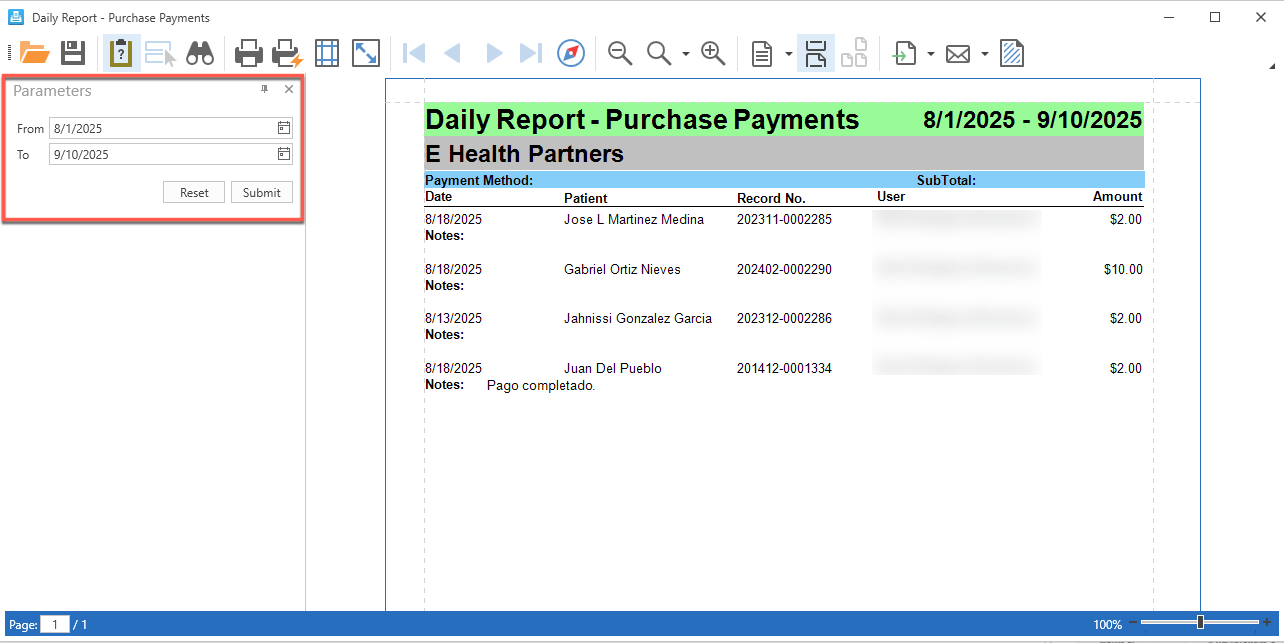The width and height of the screenshot is (1284, 643).
Task: Go to last page arrow
Action: (531, 53)
